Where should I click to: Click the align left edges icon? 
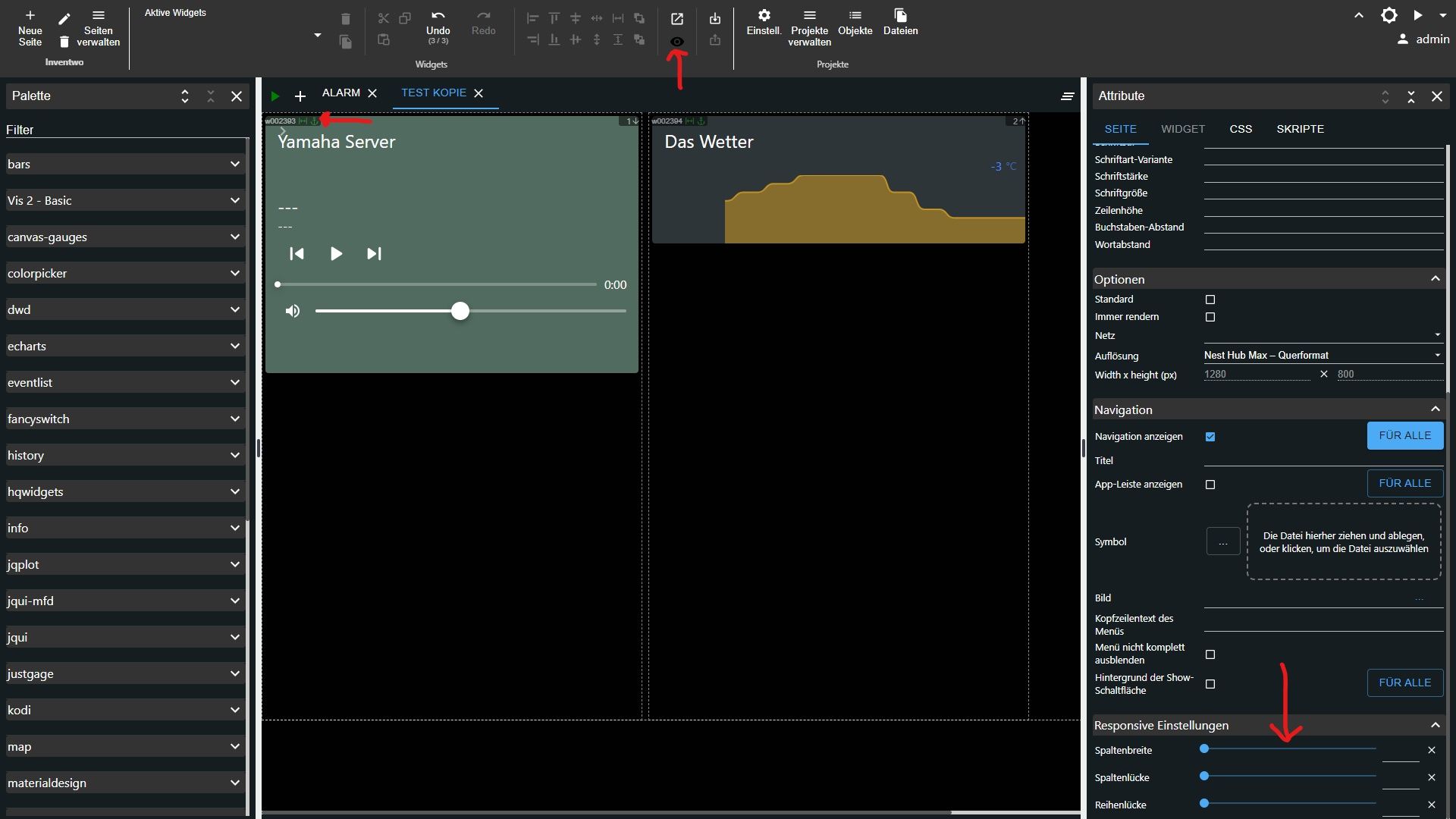click(x=533, y=18)
